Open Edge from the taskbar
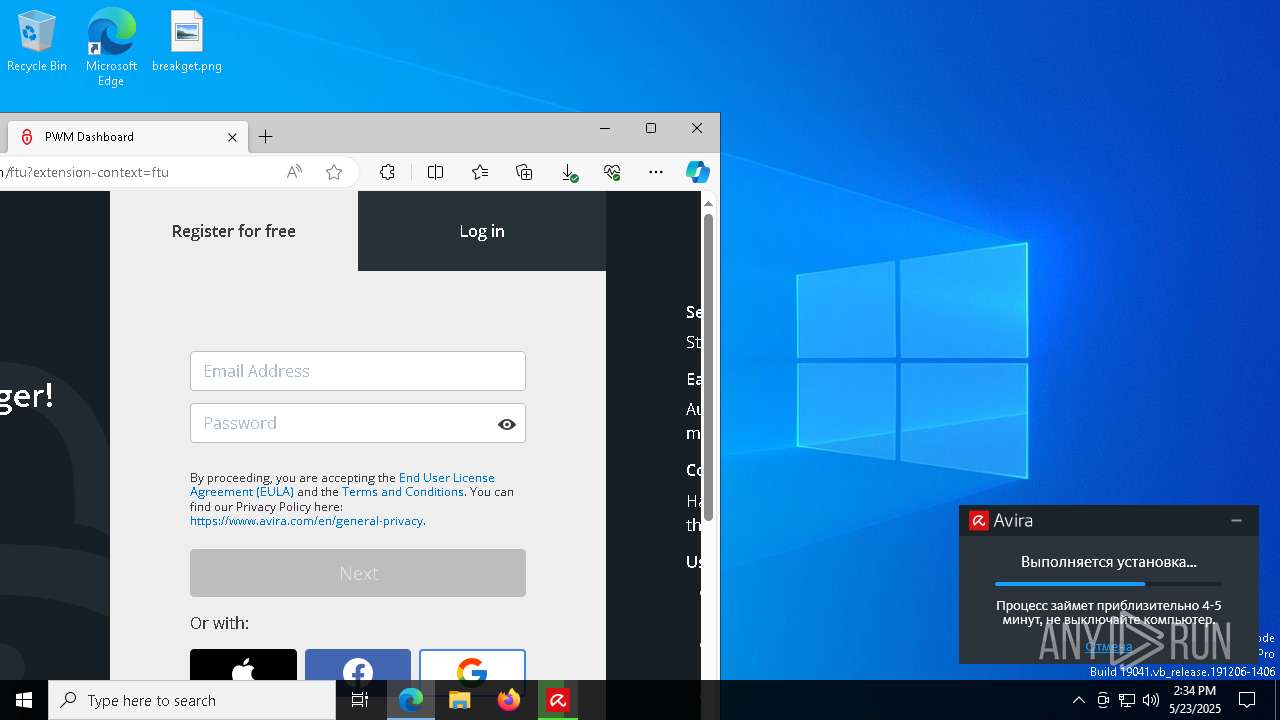 tap(411, 700)
